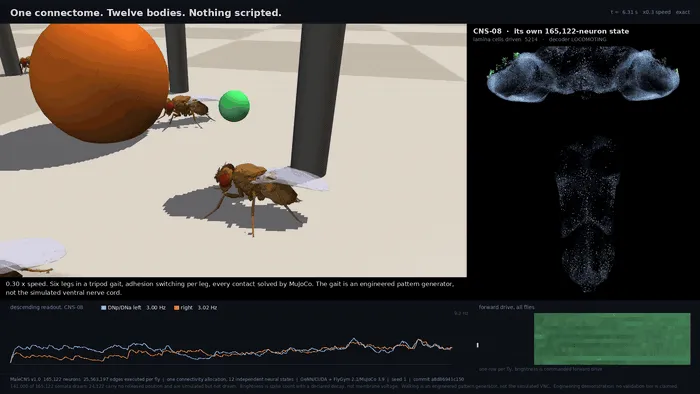Click the white marker left of the heatmap
This screenshot has width=700, height=394.
tap(477, 345)
